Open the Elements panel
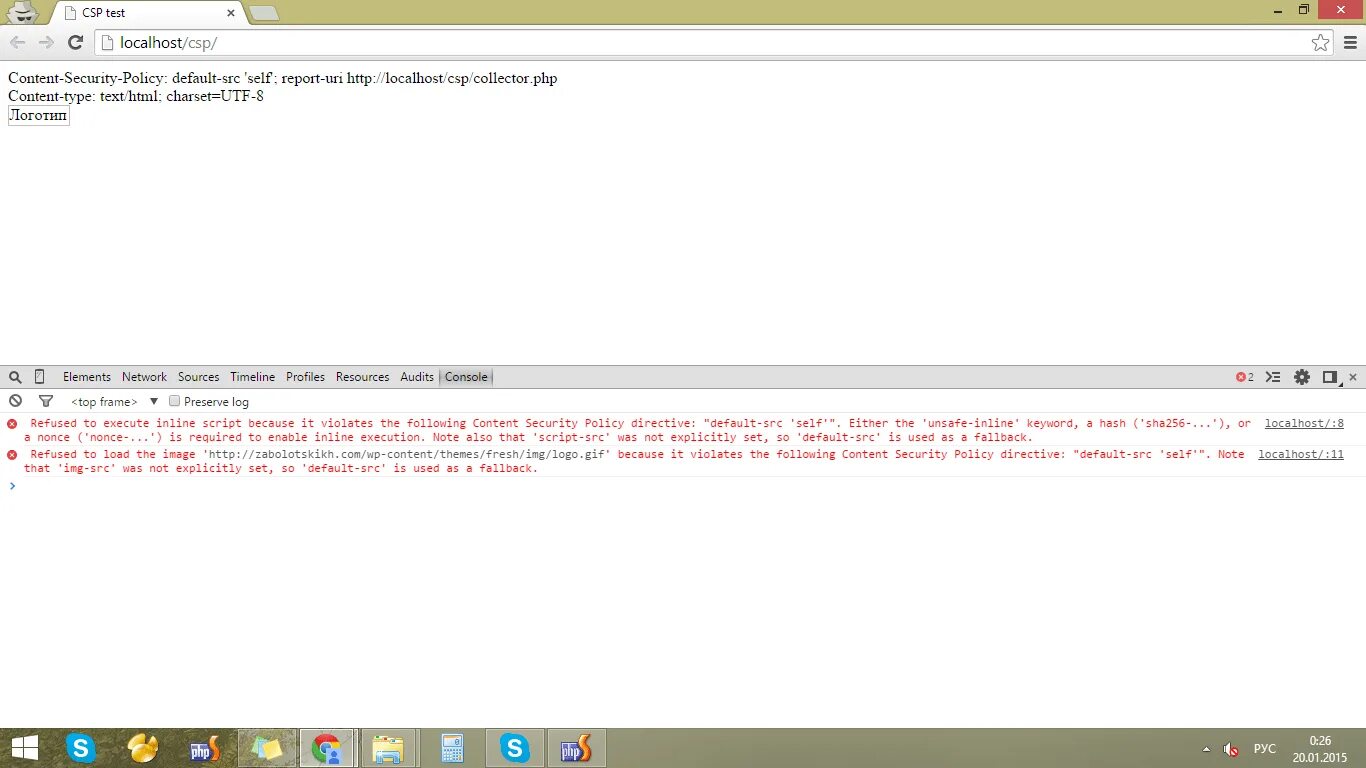This screenshot has height=768, width=1366. tap(87, 377)
